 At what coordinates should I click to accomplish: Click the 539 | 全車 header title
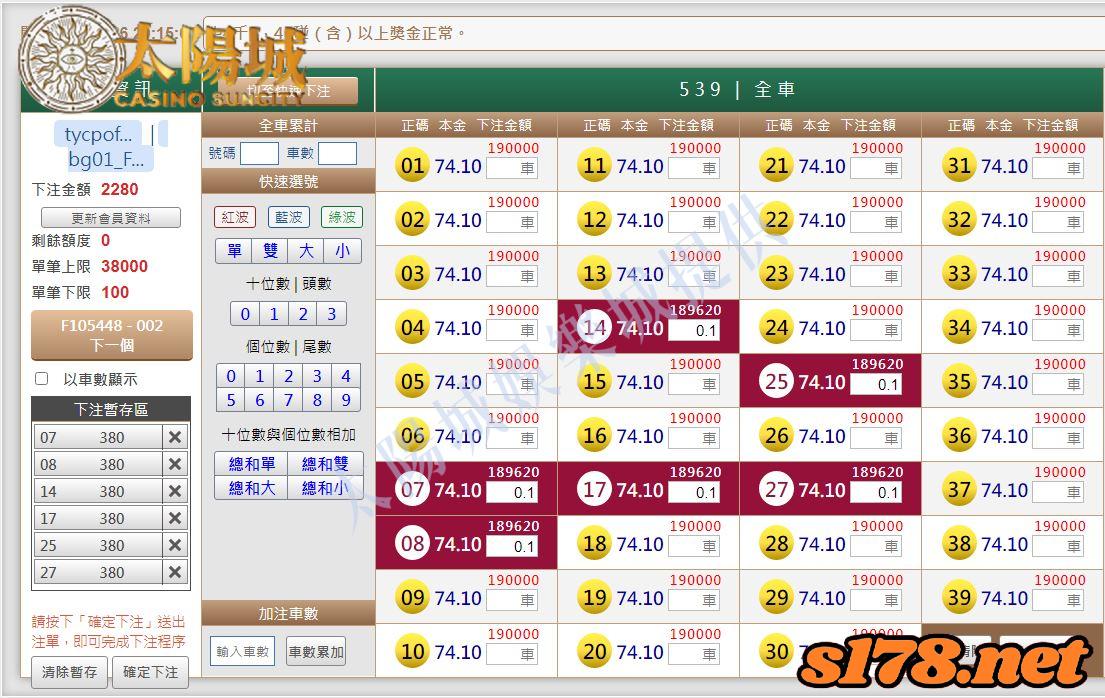click(x=737, y=90)
